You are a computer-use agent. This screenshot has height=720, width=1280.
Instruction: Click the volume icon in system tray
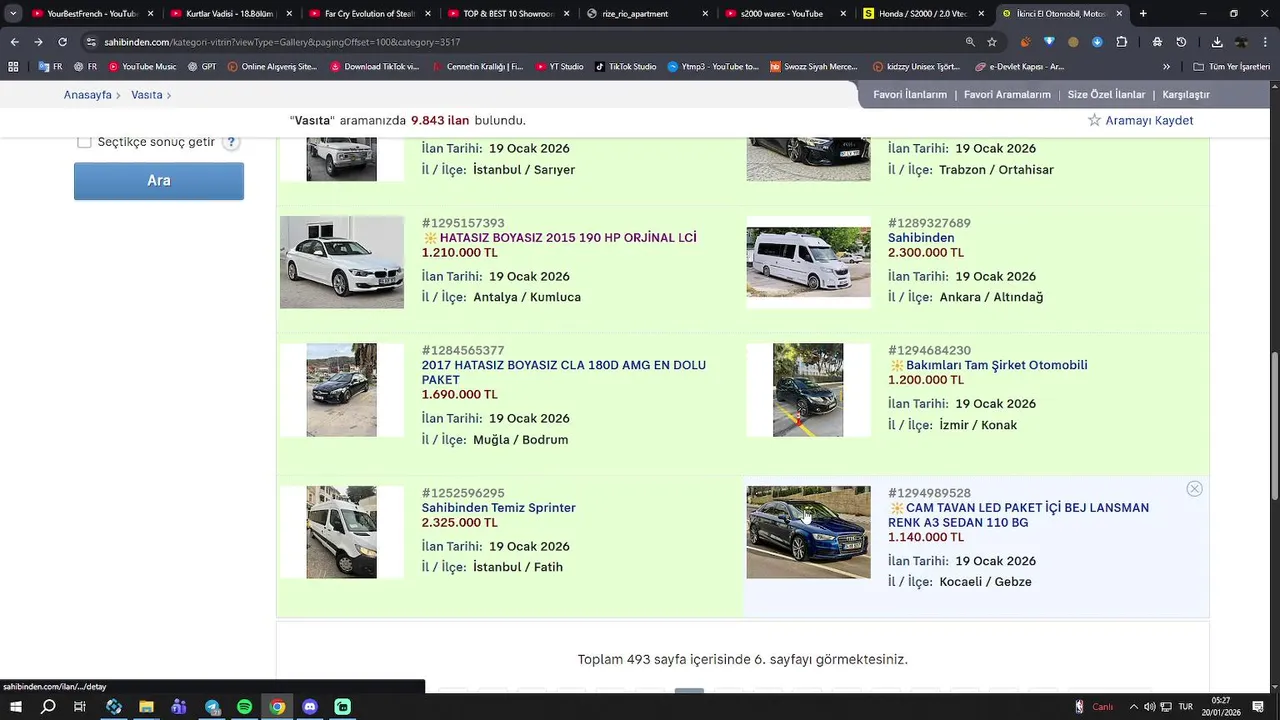[1149, 707]
